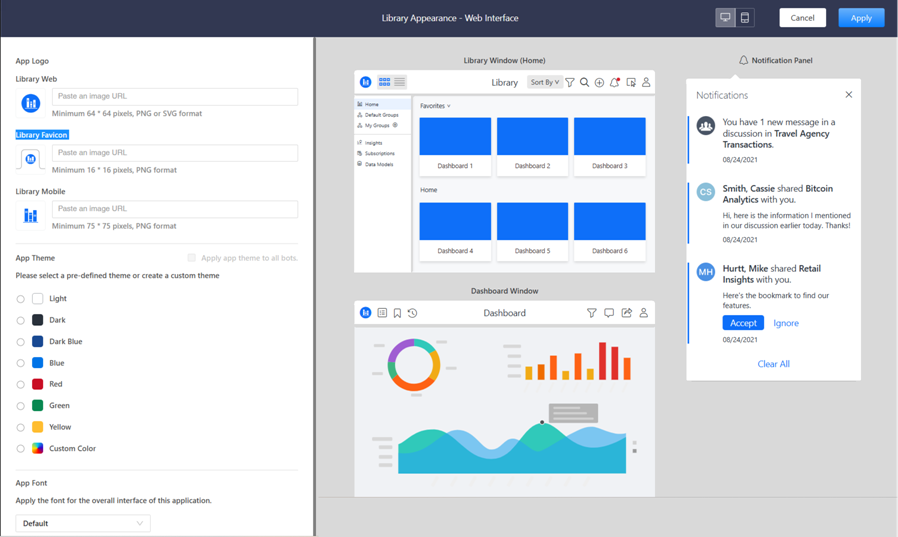The image size is (898, 537).
Task: Click the Library Web image URL field
Action: point(175,97)
